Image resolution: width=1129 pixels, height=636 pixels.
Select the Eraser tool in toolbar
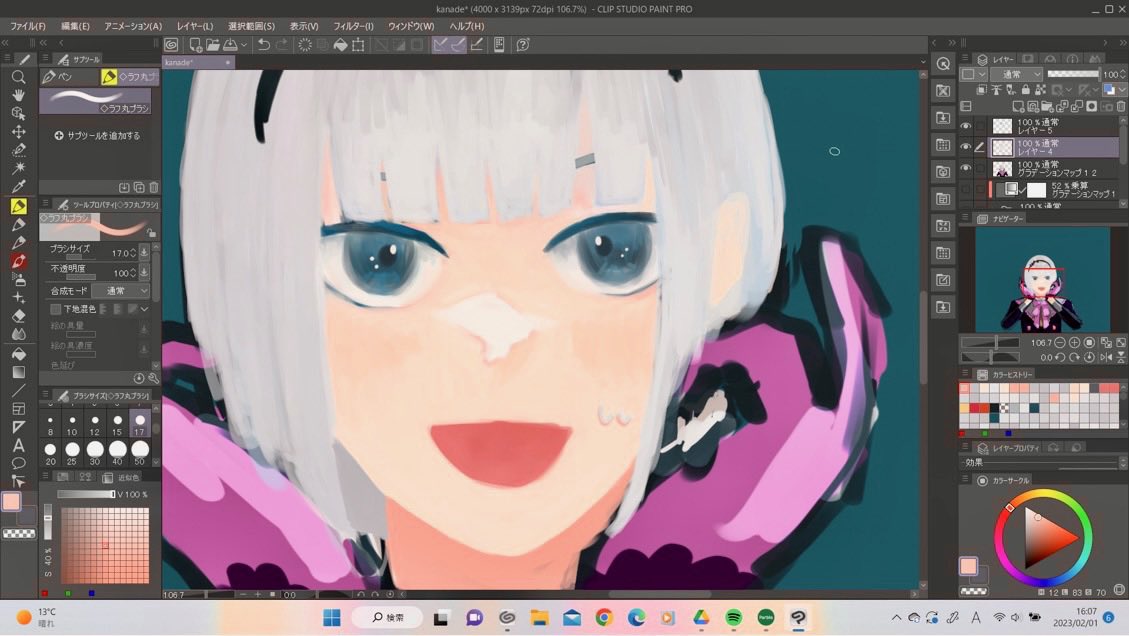[19, 315]
